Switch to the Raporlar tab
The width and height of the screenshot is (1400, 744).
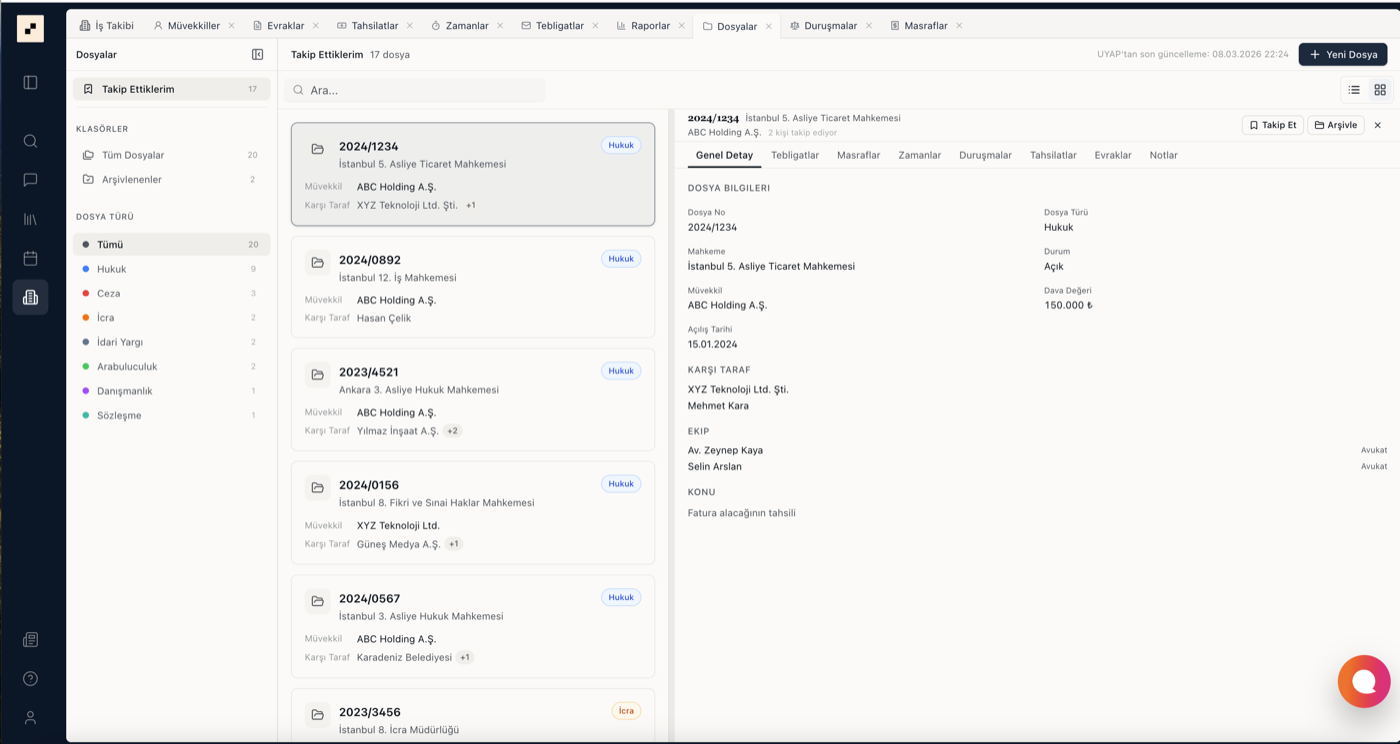(649, 26)
